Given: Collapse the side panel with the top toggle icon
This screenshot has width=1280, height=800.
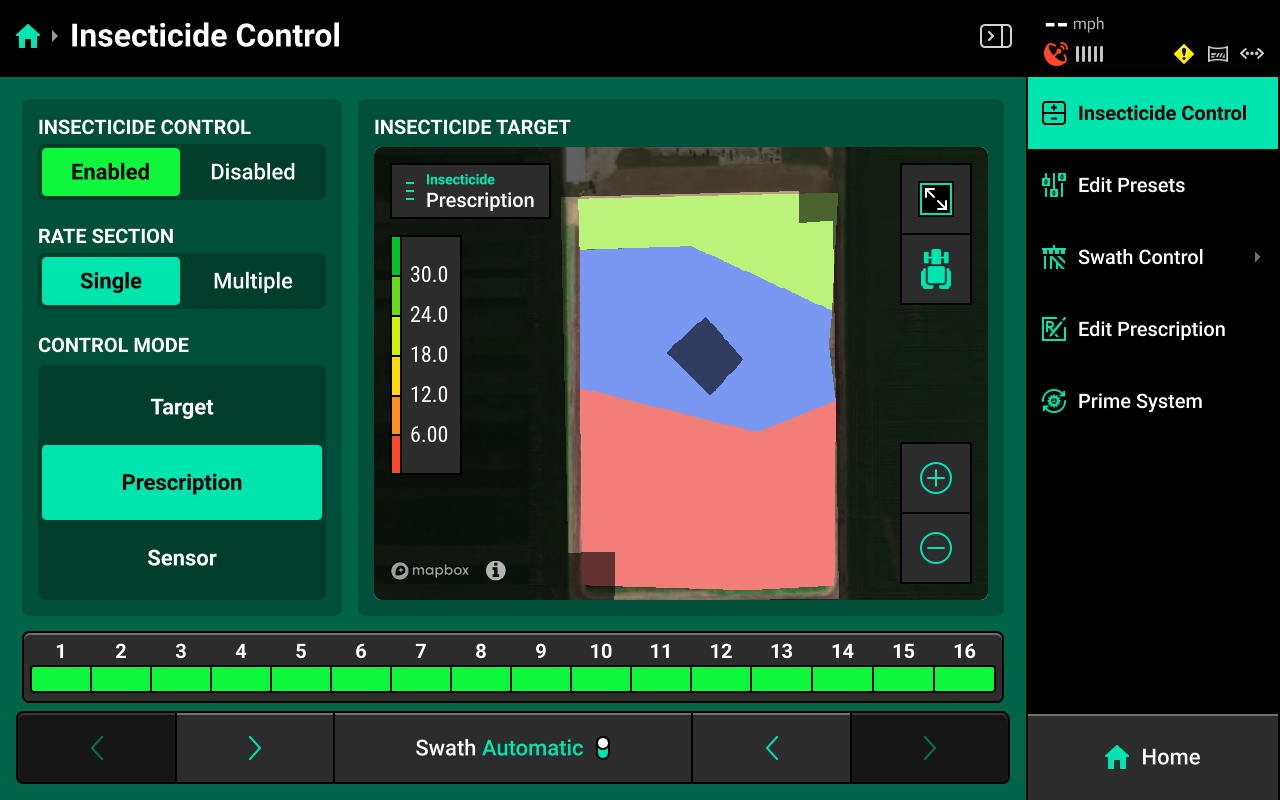Looking at the screenshot, I should [995, 37].
